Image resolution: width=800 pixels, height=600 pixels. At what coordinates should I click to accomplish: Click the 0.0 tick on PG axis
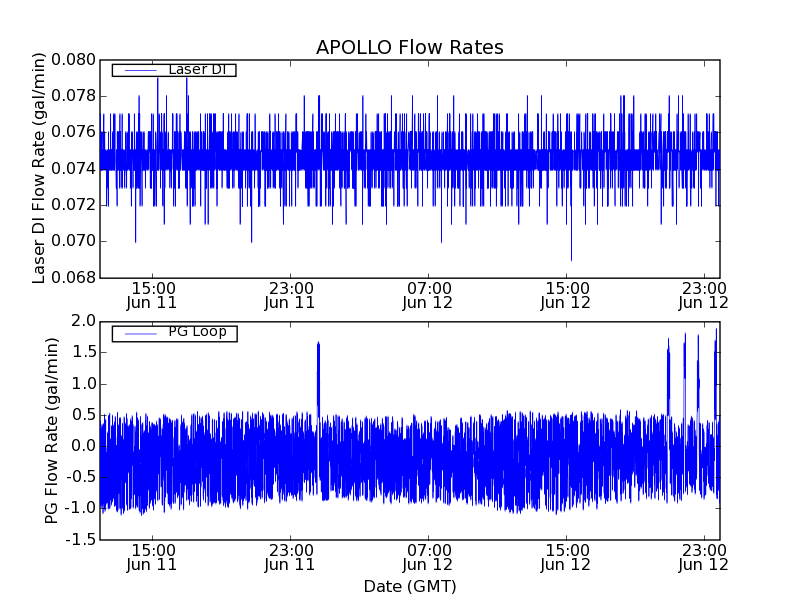[84, 446]
